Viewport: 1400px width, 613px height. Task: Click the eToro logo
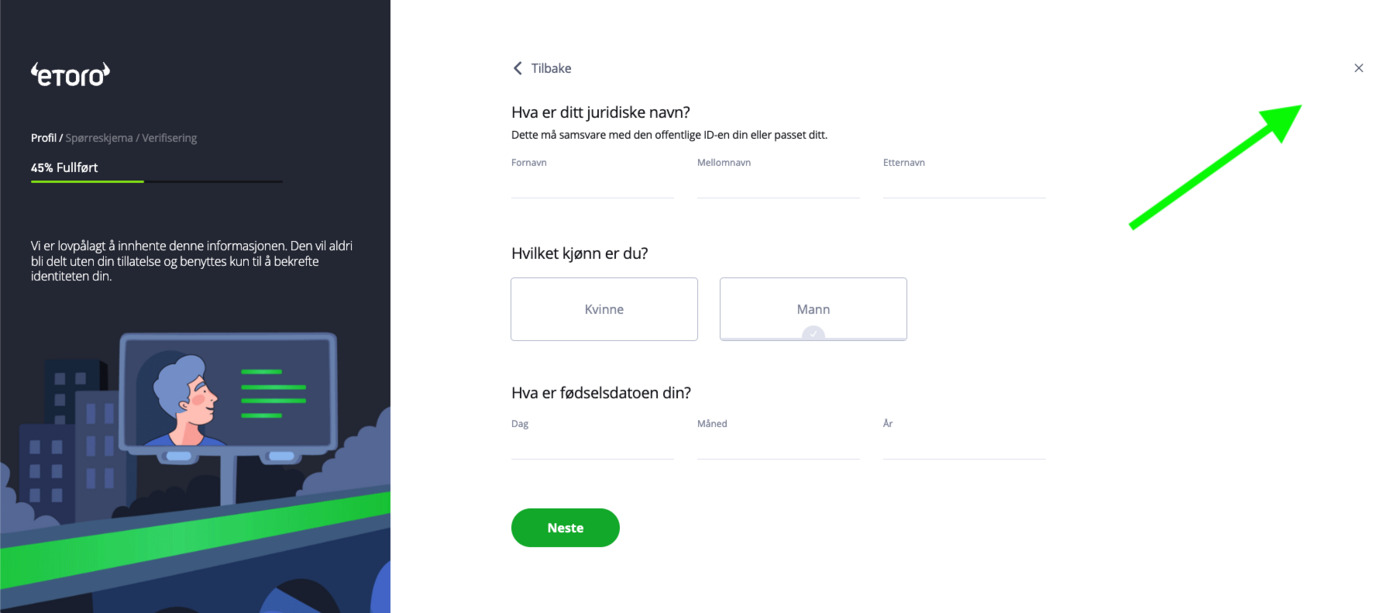tap(70, 74)
